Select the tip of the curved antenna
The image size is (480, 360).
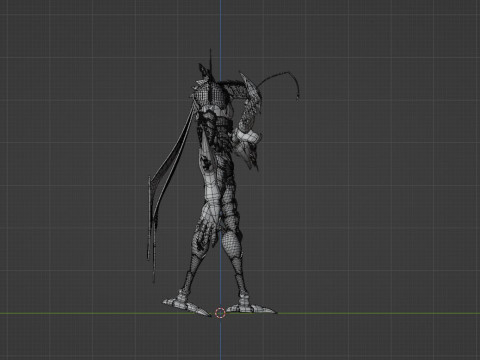(298, 97)
